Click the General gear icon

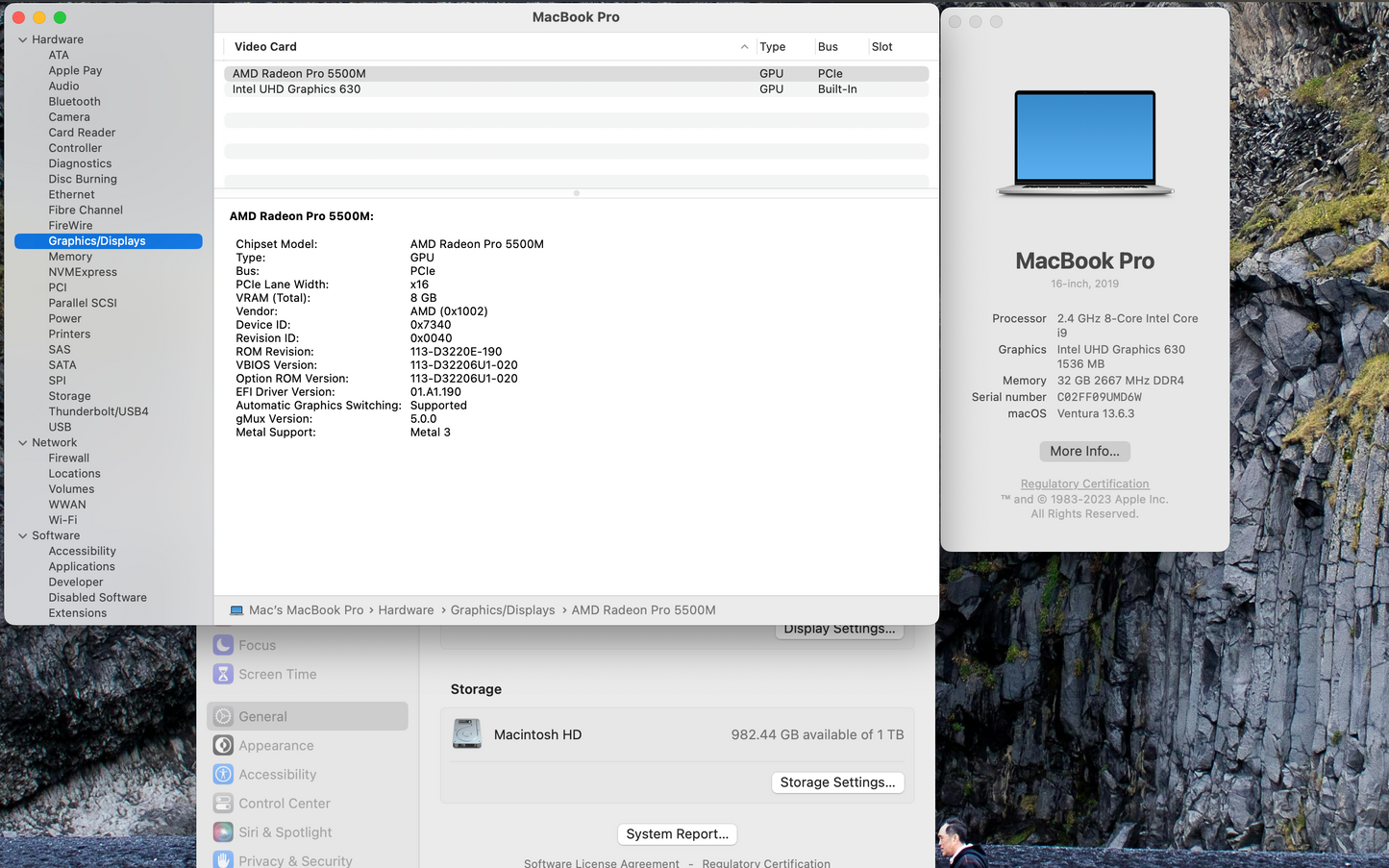click(x=223, y=716)
